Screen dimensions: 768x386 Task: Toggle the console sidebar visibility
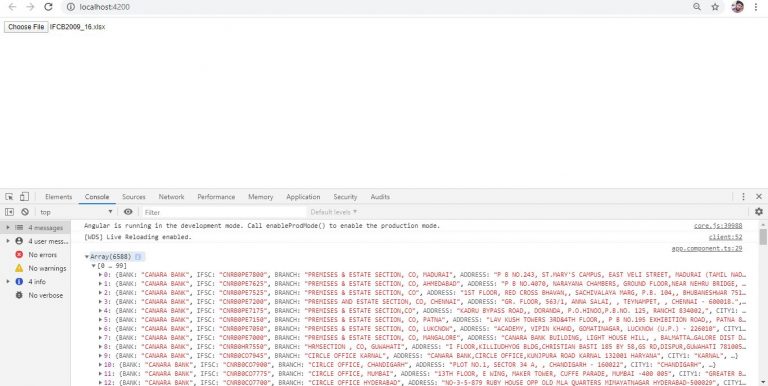9,212
